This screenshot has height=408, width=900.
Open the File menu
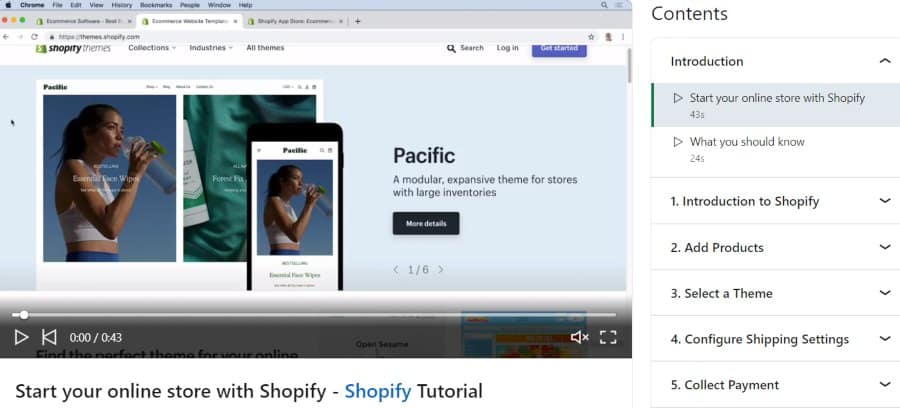(x=57, y=5)
